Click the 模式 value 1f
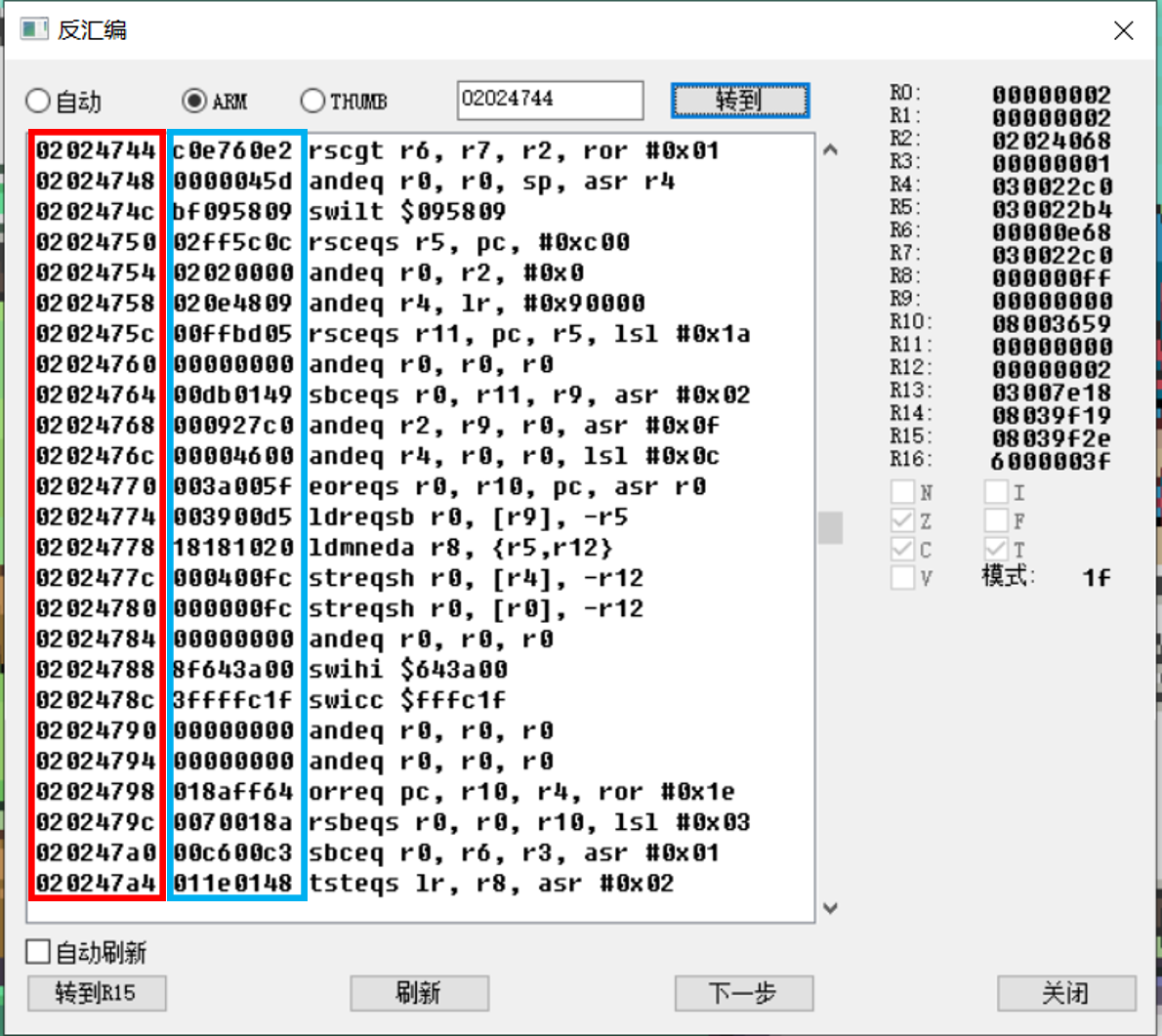Image resolution: width=1162 pixels, height=1036 pixels. point(1096,577)
